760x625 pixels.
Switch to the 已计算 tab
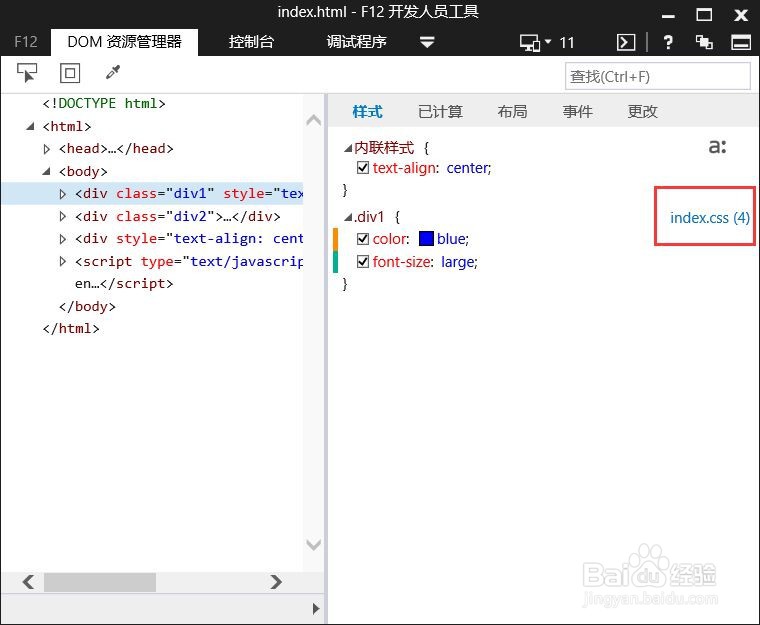[440, 112]
